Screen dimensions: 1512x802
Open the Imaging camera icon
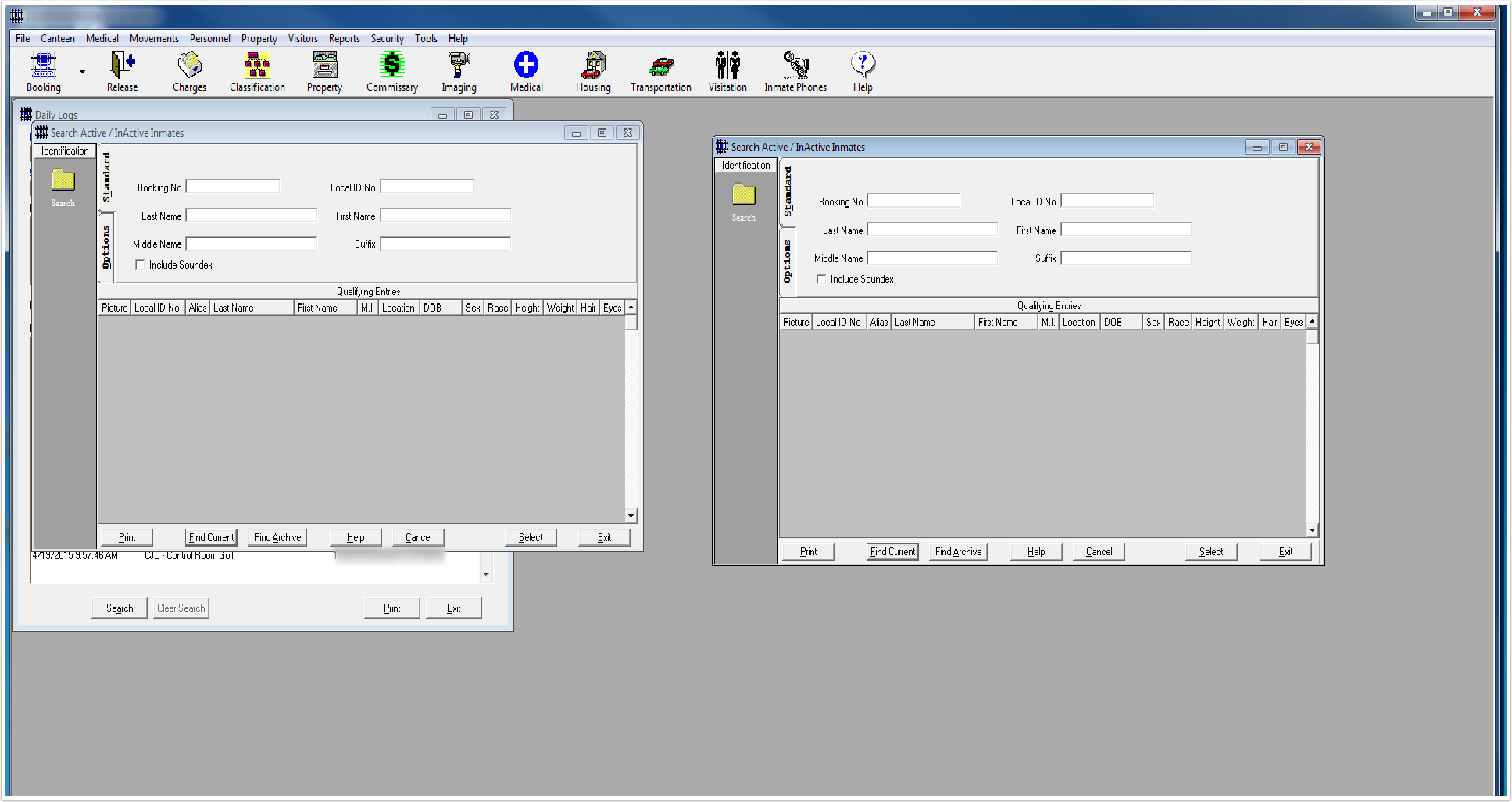coord(459,66)
